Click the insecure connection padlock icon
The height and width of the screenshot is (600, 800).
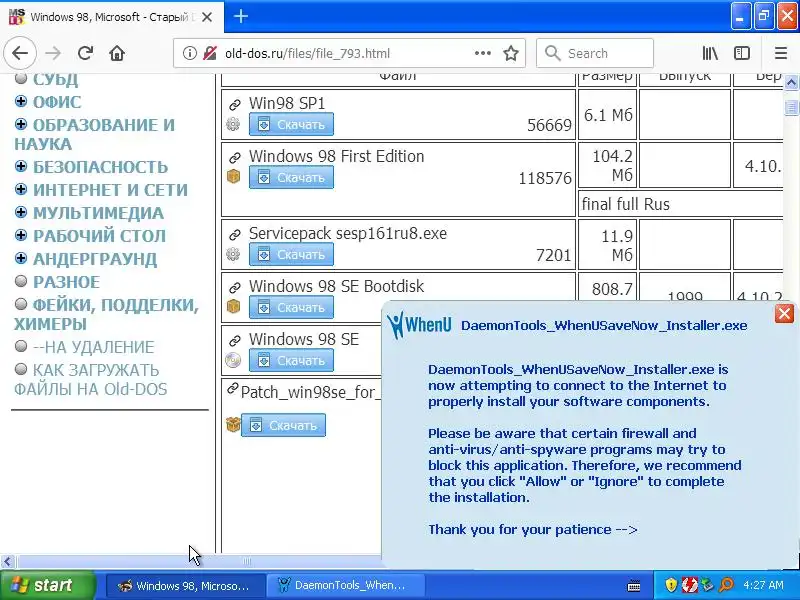coord(210,53)
